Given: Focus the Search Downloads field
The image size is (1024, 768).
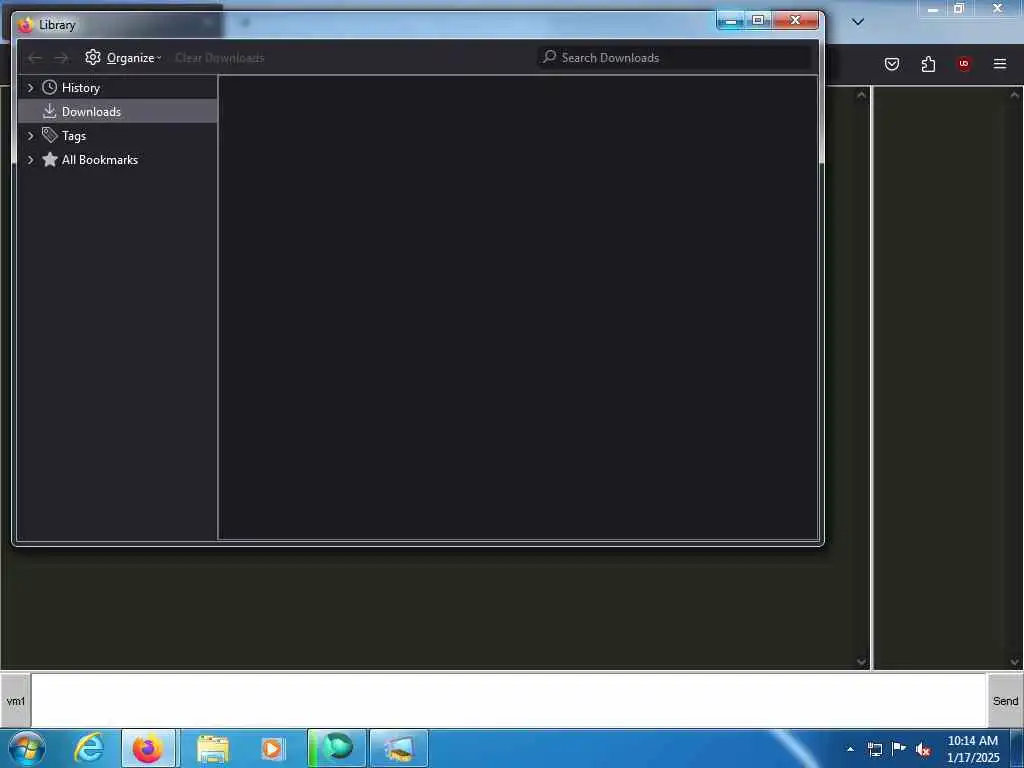Looking at the screenshot, I should coord(675,57).
